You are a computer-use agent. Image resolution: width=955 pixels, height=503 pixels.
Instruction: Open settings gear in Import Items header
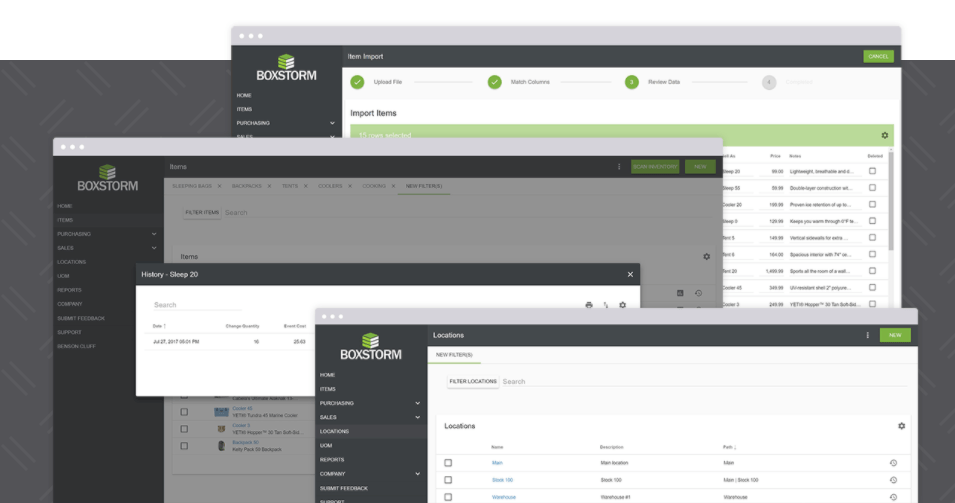[x=884, y=135]
